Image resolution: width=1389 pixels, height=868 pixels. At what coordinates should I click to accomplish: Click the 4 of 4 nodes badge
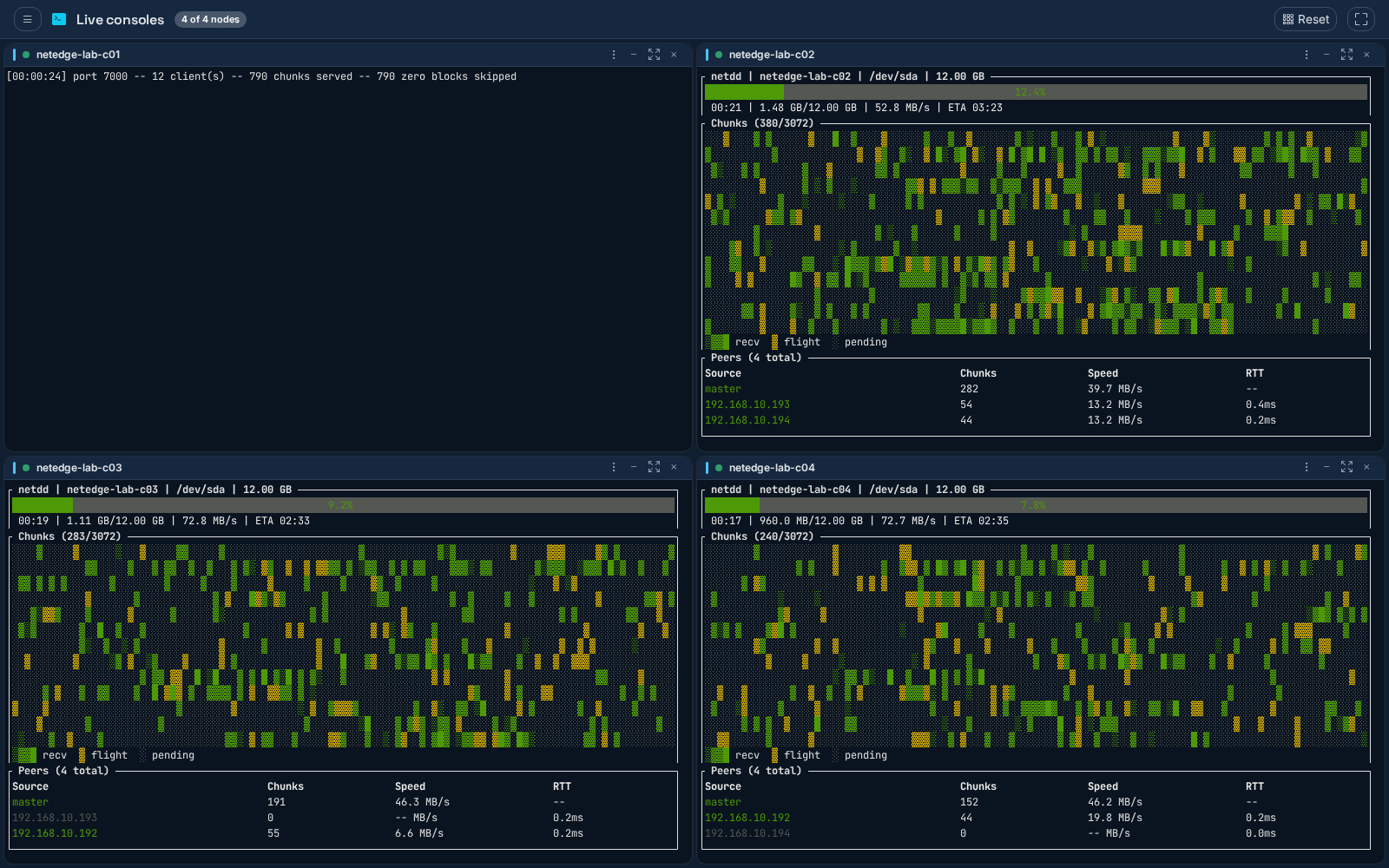click(x=210, y=19)
